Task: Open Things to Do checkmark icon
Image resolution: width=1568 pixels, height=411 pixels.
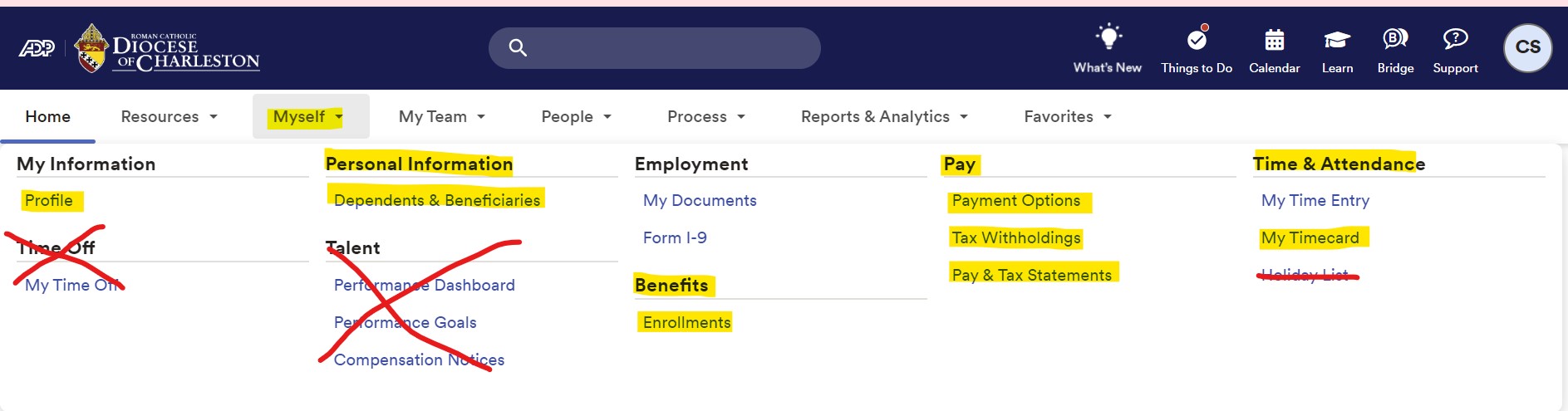Action: 1197,38
